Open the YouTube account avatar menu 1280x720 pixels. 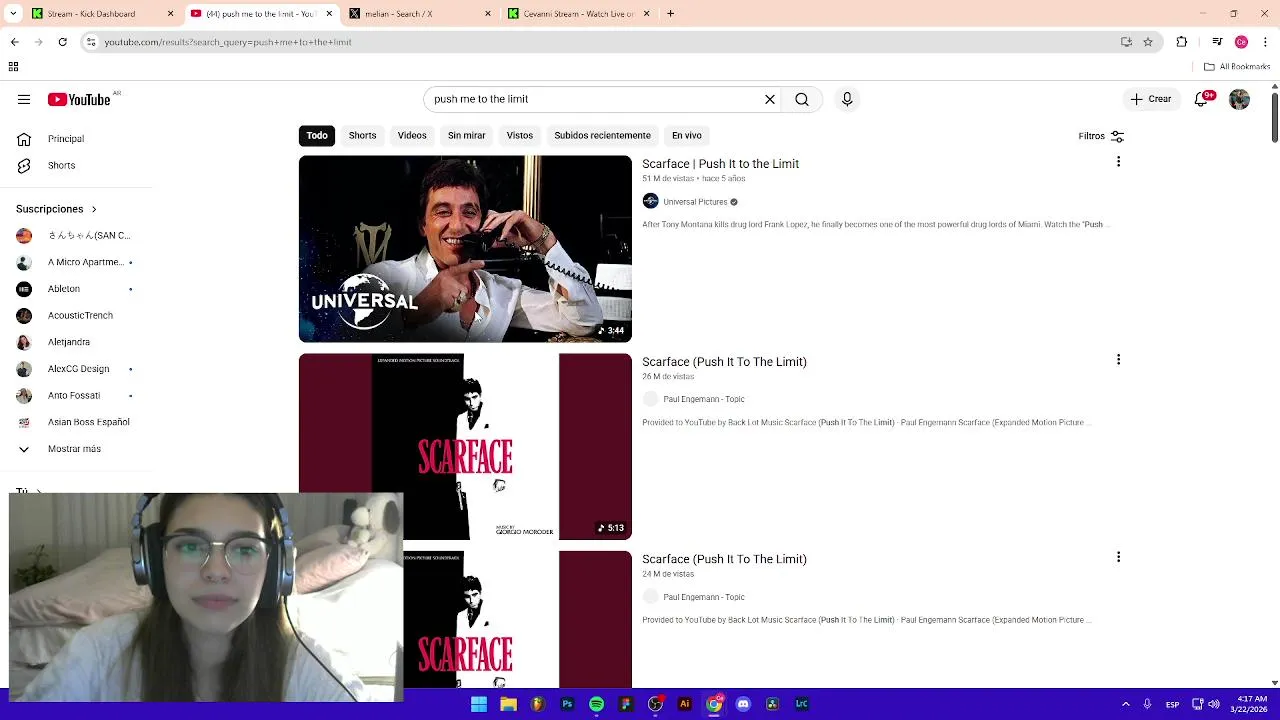[1239, 99]
